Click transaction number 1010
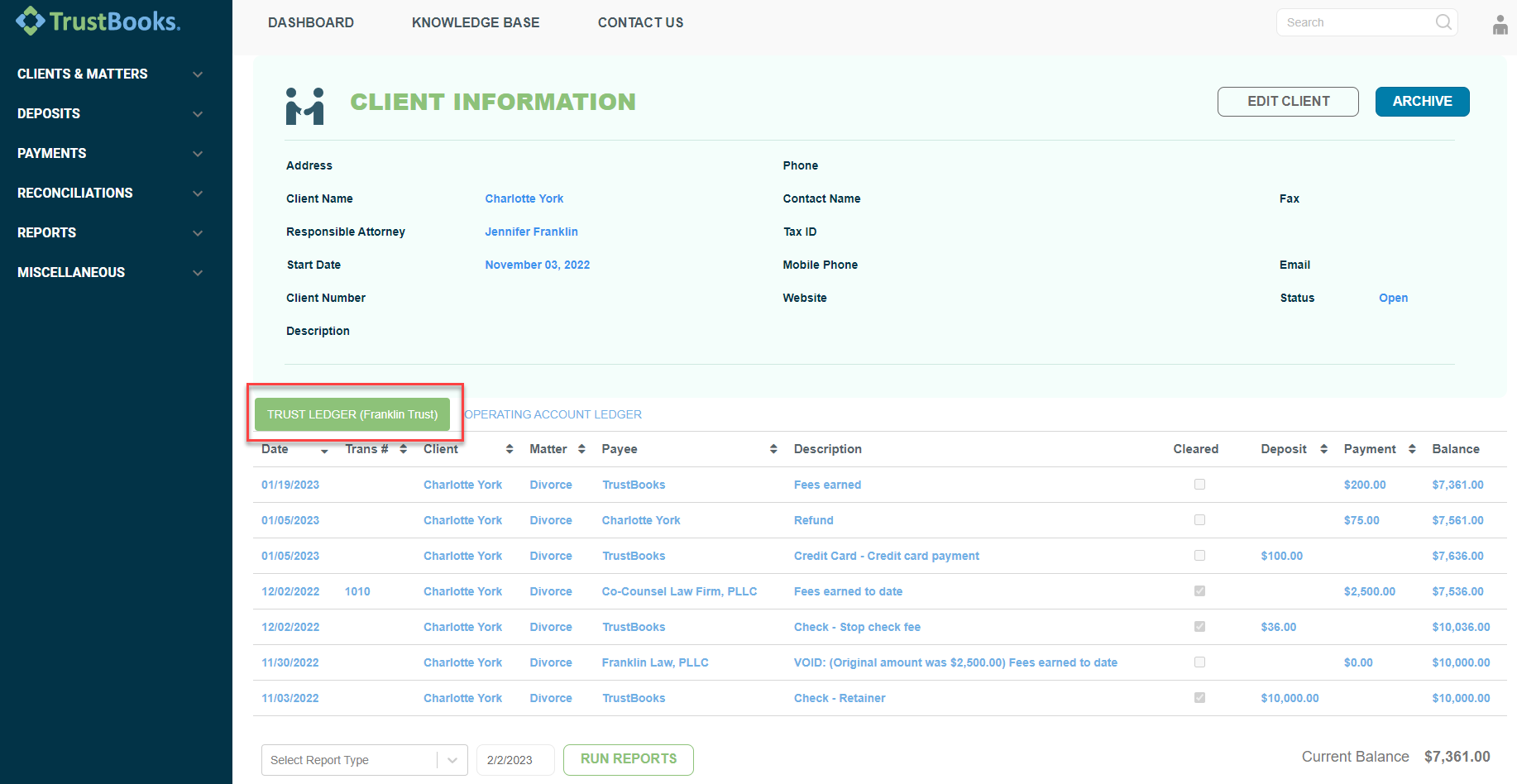 357,591
